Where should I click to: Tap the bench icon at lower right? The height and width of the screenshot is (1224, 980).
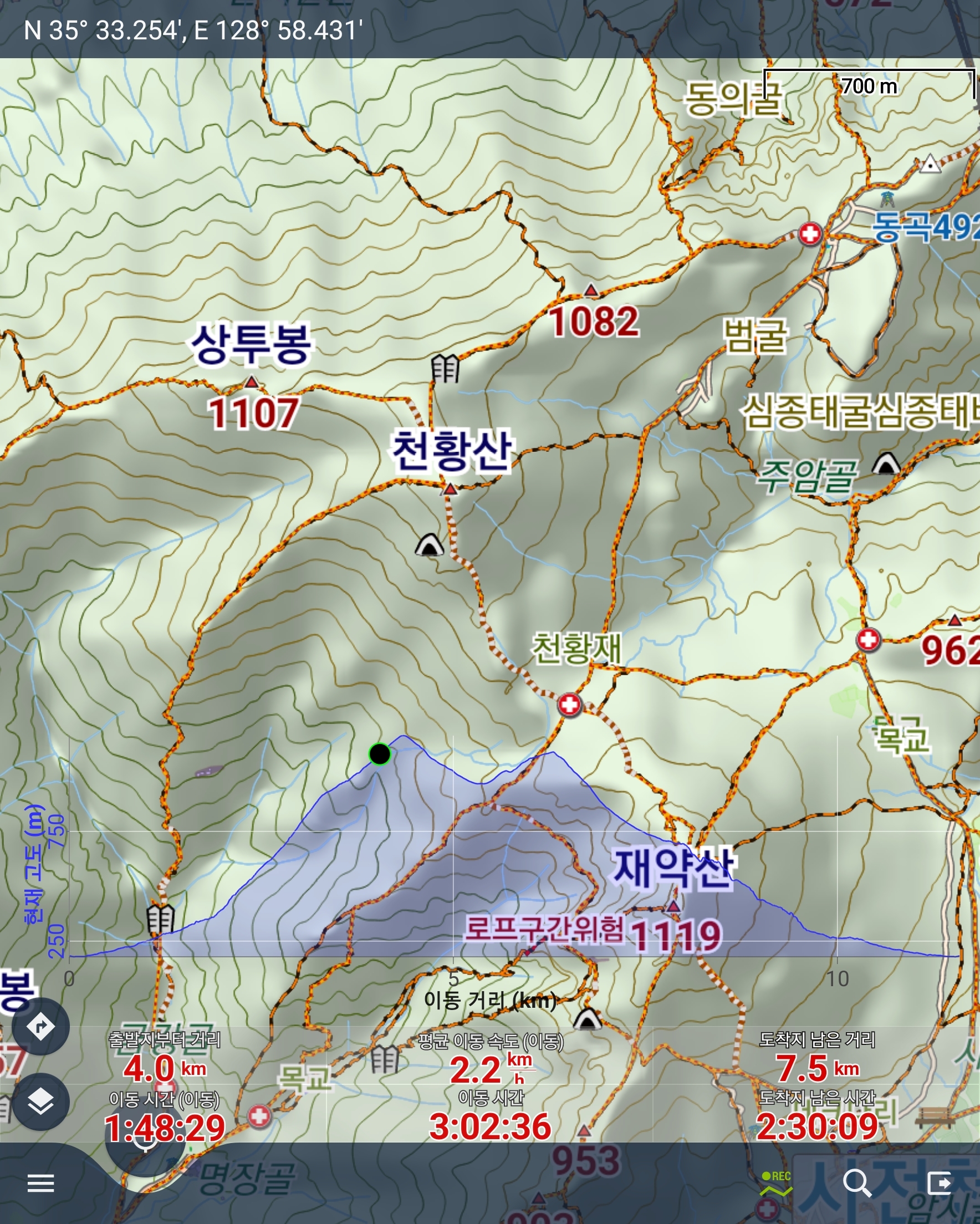(x=935, y=1117)
